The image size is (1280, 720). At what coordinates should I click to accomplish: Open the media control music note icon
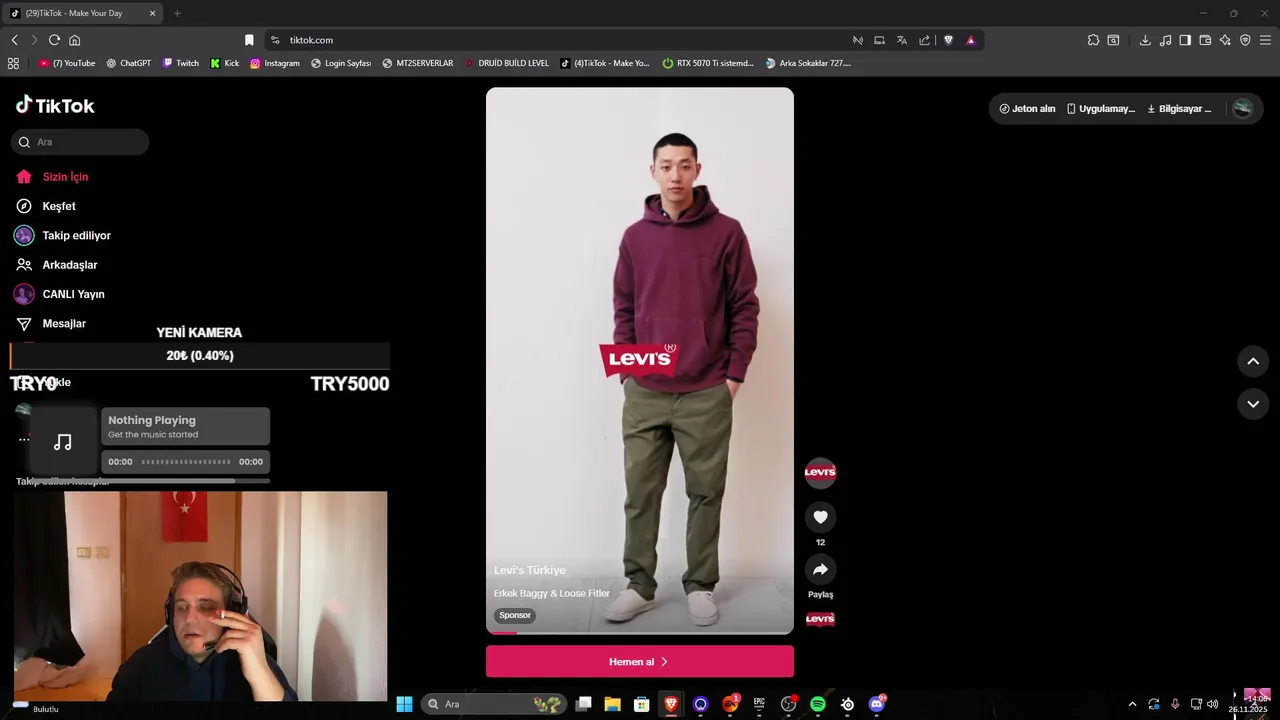pos(1165,40)
